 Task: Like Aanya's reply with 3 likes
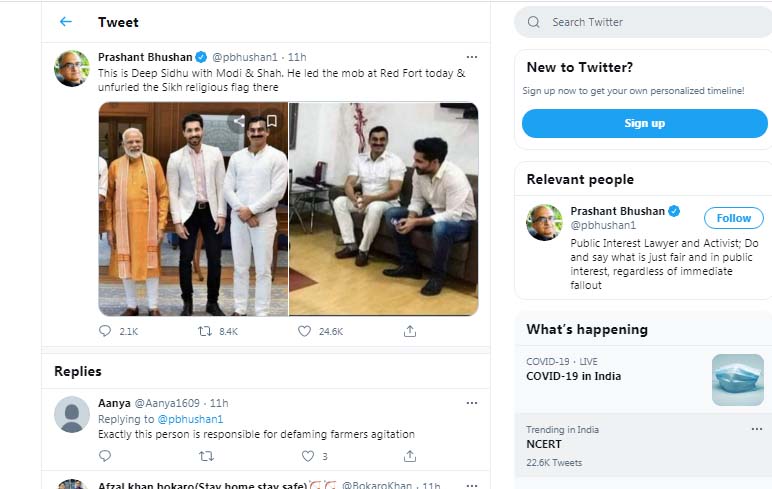coord(308,456)
